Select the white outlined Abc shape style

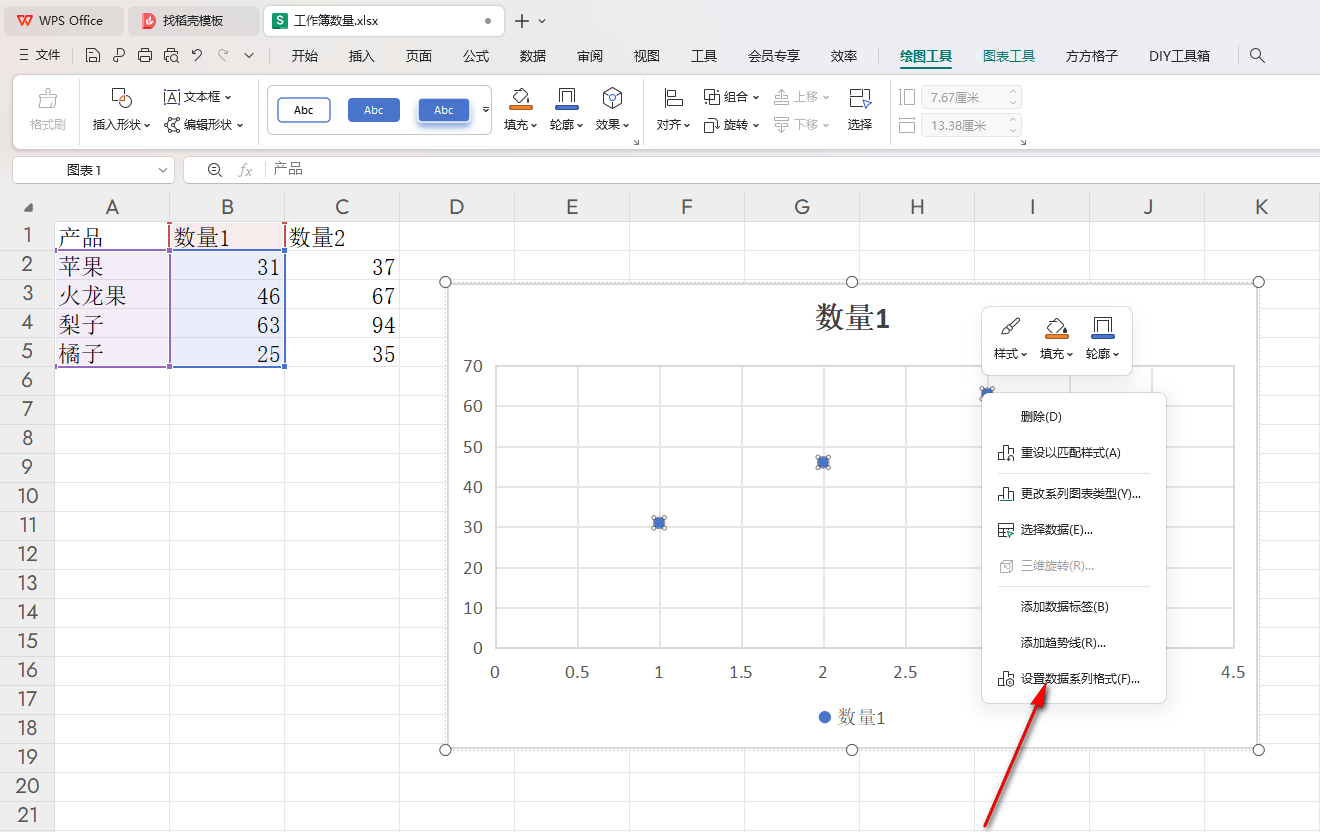tap(303, 110)
